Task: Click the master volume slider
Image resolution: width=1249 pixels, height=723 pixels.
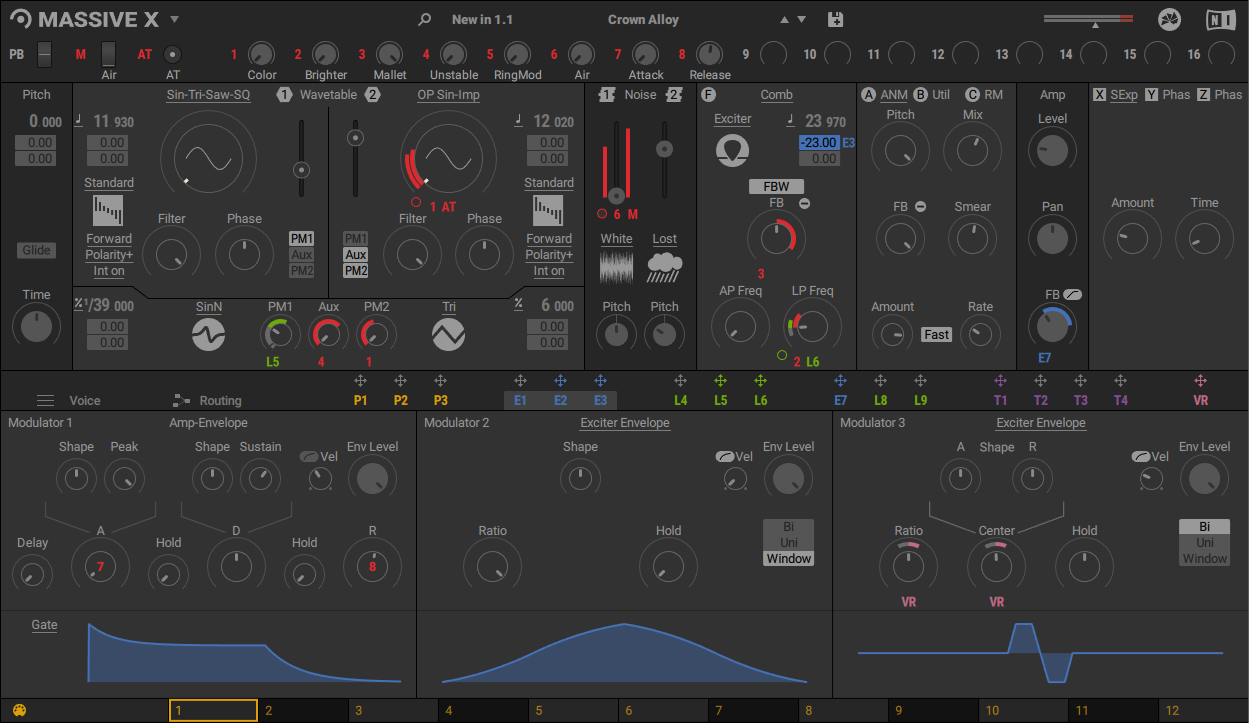Action: tap(1088, 19)
